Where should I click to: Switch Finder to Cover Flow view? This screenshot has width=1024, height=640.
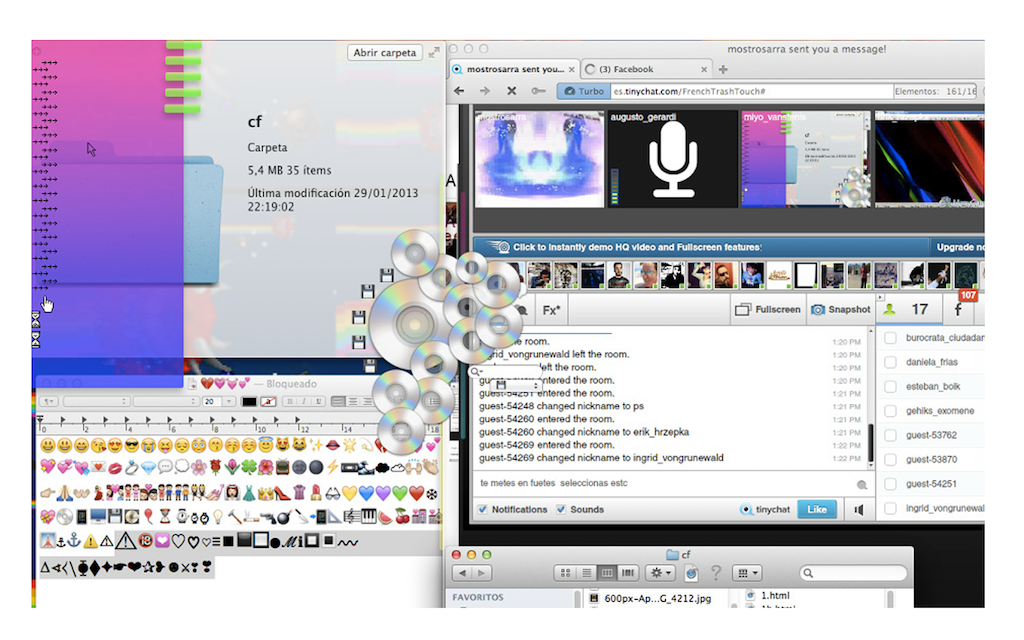[x=628, y=573]
